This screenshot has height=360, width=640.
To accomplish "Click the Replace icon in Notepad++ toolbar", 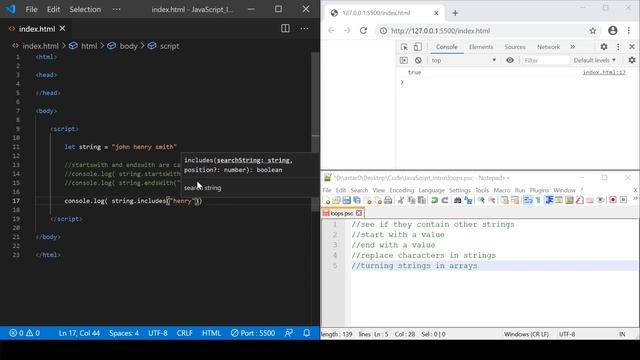I will (x=468, y=200).
